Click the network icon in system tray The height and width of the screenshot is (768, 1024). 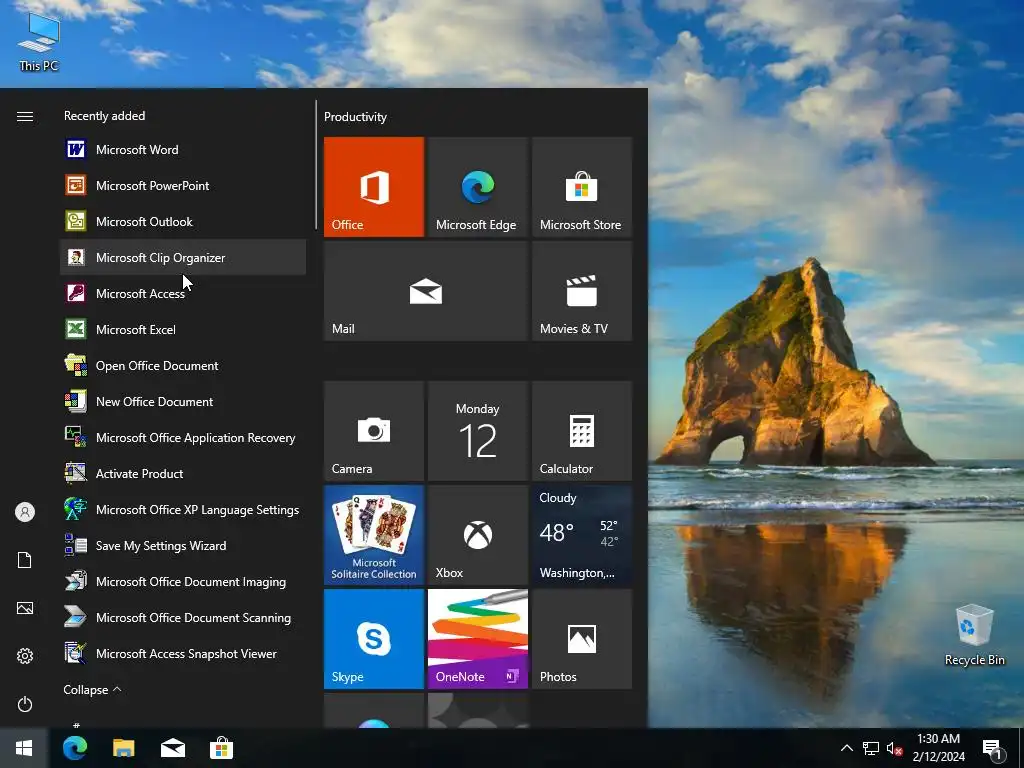871,748
